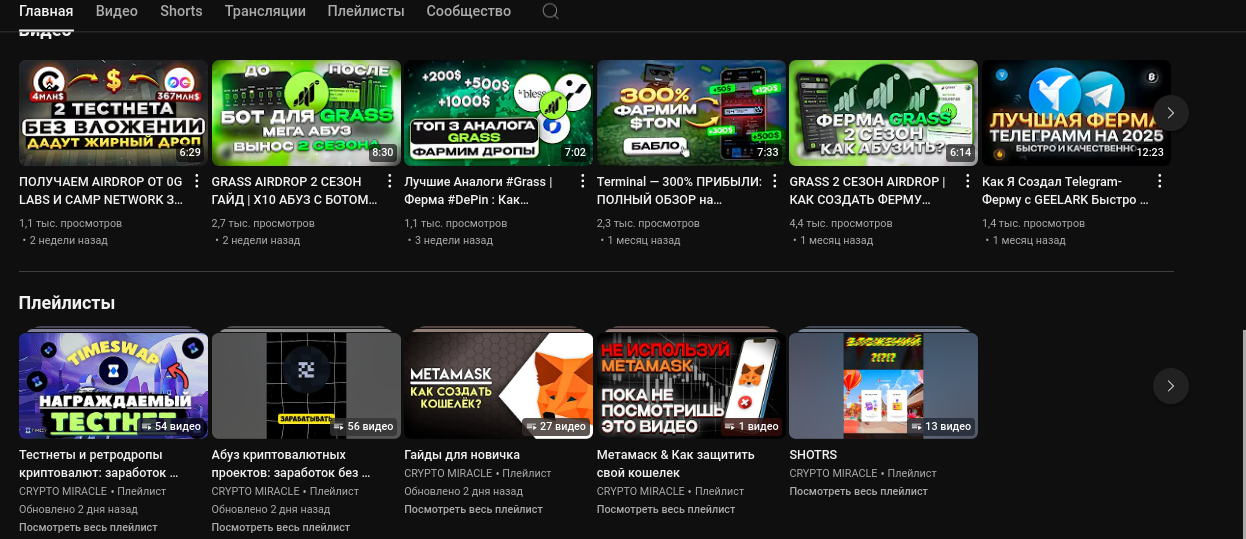This screenshot has height=539, width=1246.
Task: Select the Трансляции tab
Action: coord(265,12)
